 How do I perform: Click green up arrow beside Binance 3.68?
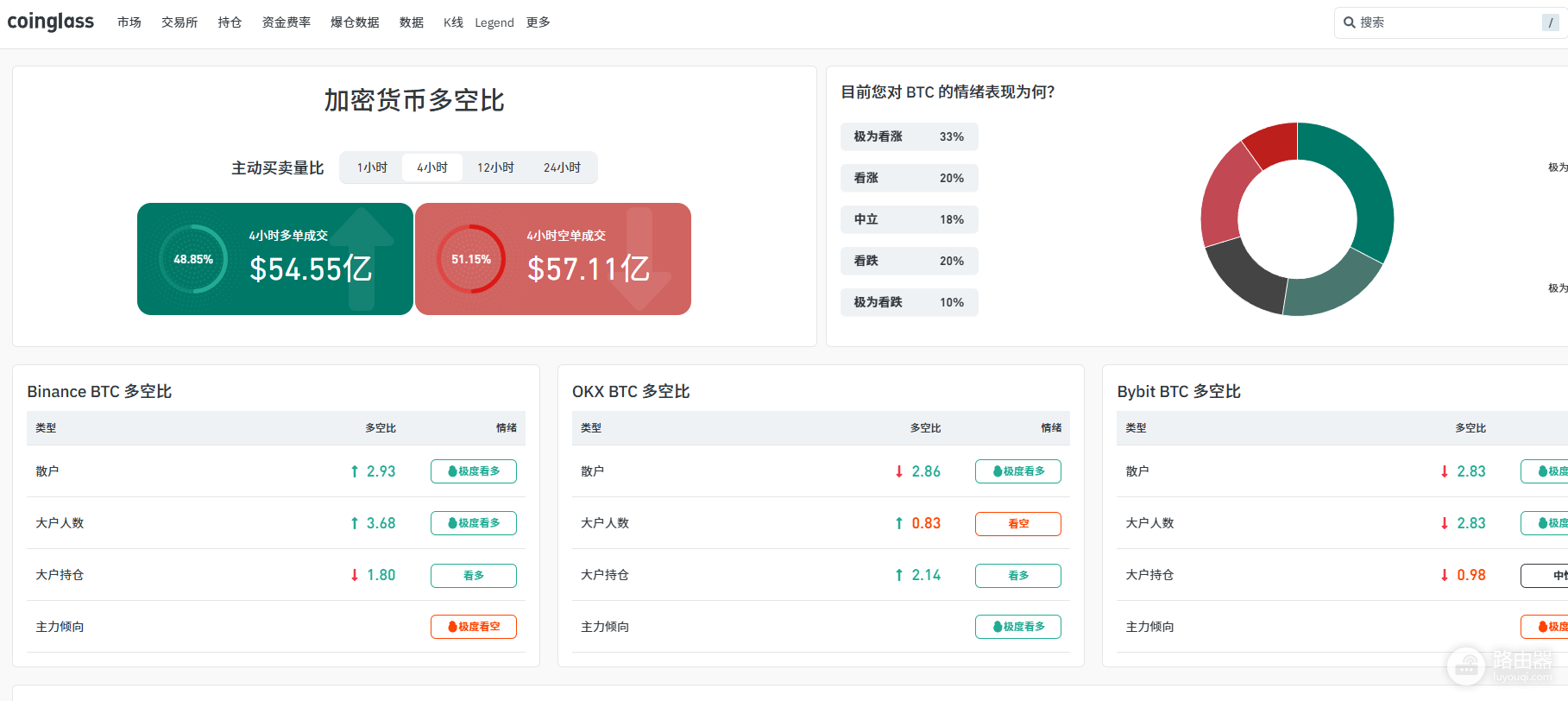pos(355,523)
